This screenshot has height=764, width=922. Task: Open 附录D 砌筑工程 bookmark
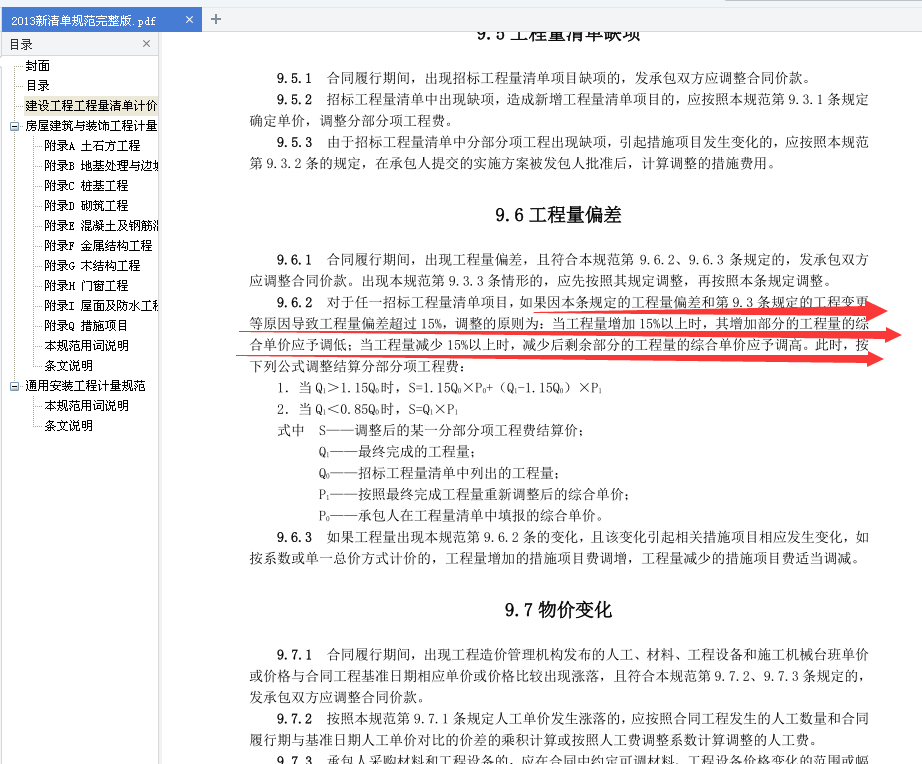tap(86, 206)
